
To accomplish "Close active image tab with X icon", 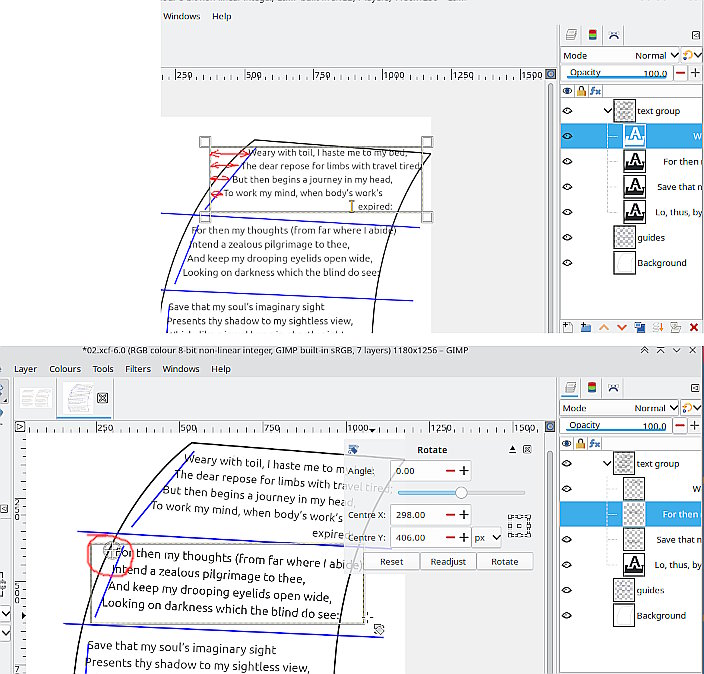I will (102, 398).
